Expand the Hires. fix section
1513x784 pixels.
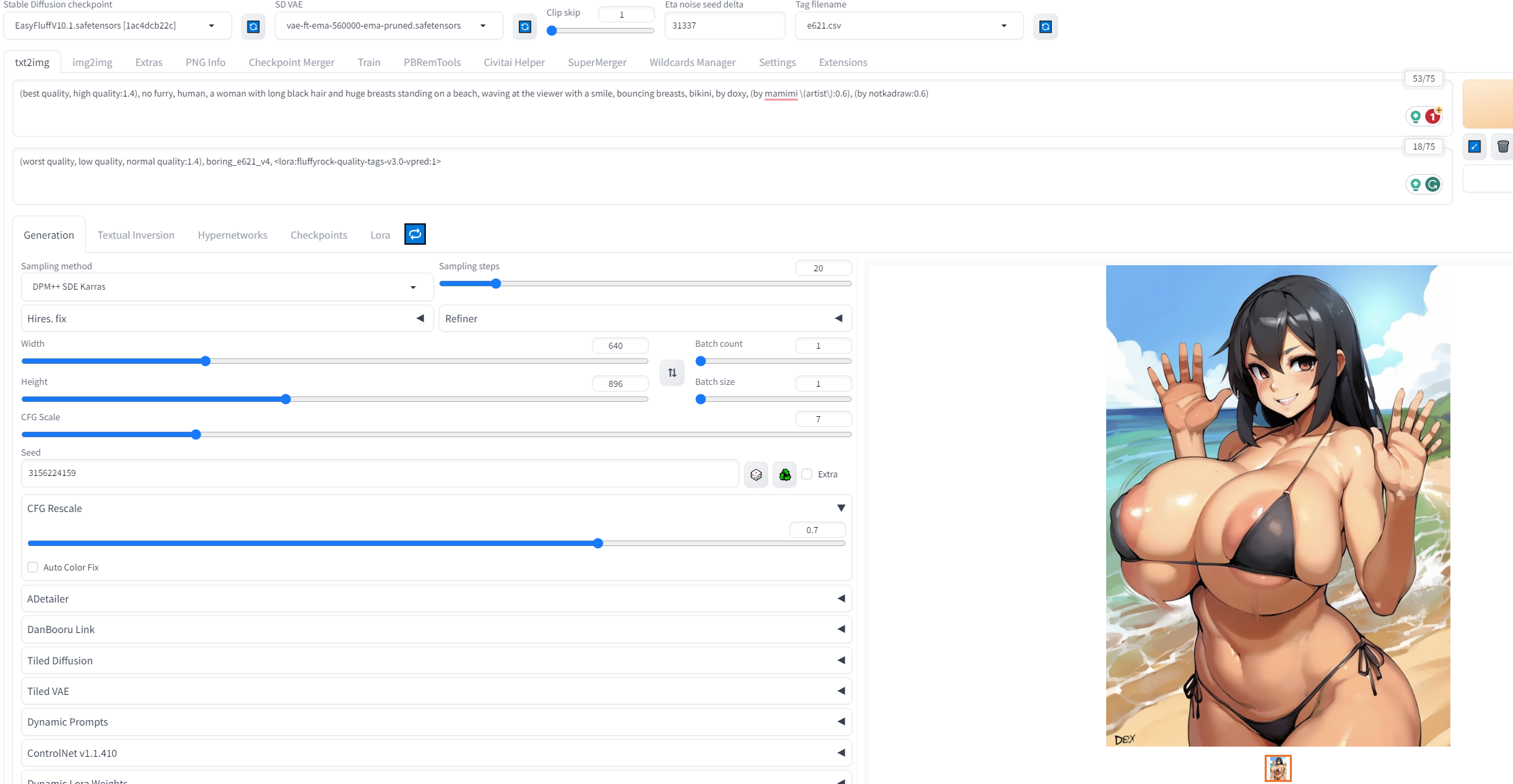227,318
